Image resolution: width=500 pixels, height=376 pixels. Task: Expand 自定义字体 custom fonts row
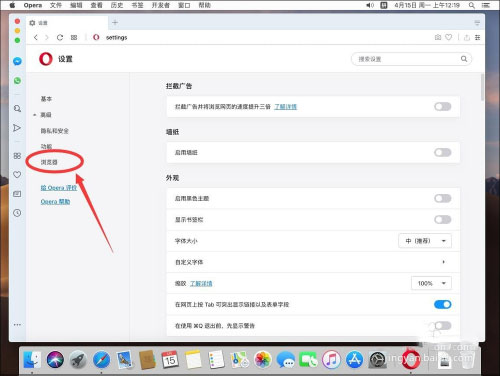pos(313,262)
